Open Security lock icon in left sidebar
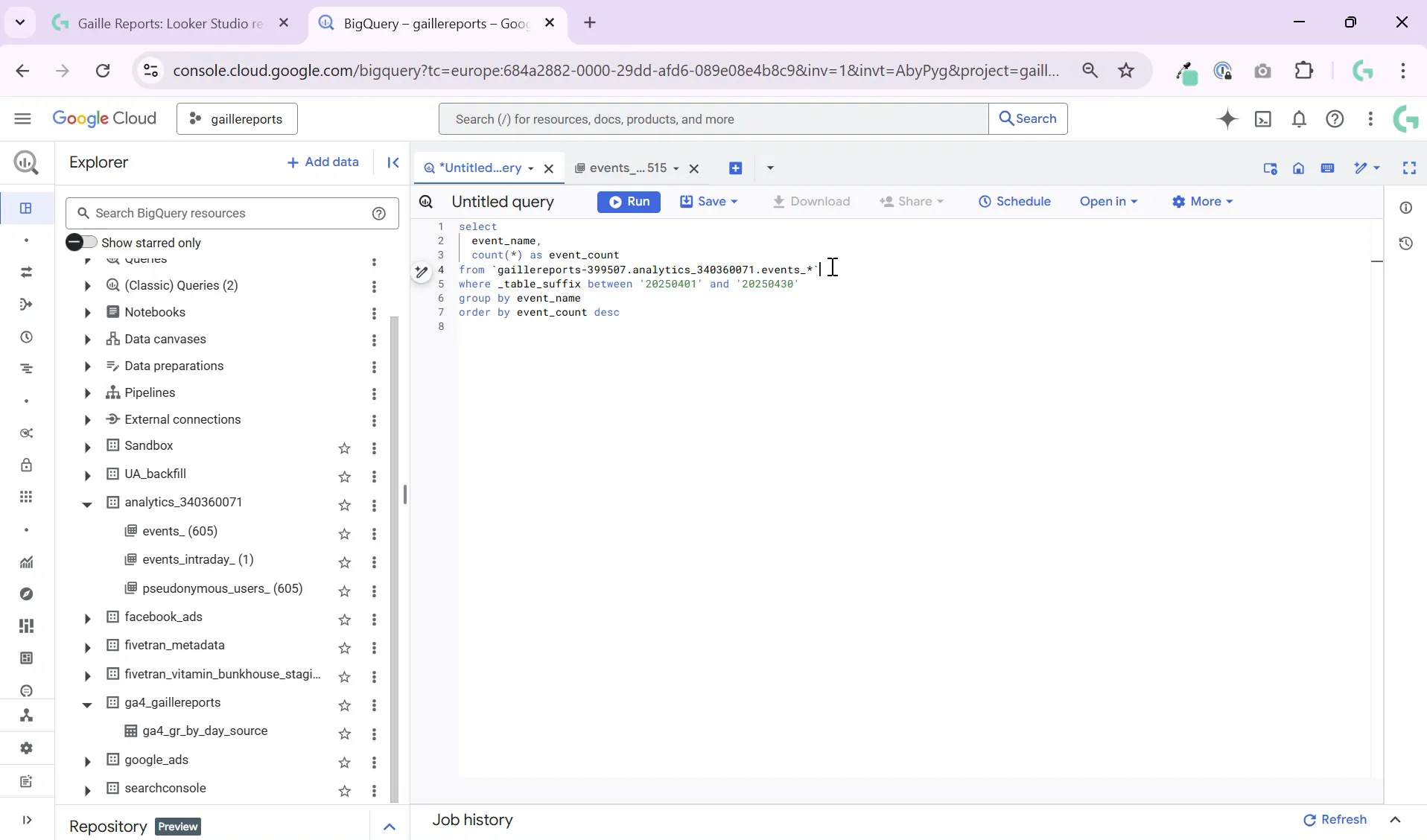 (x=26, y=465)
